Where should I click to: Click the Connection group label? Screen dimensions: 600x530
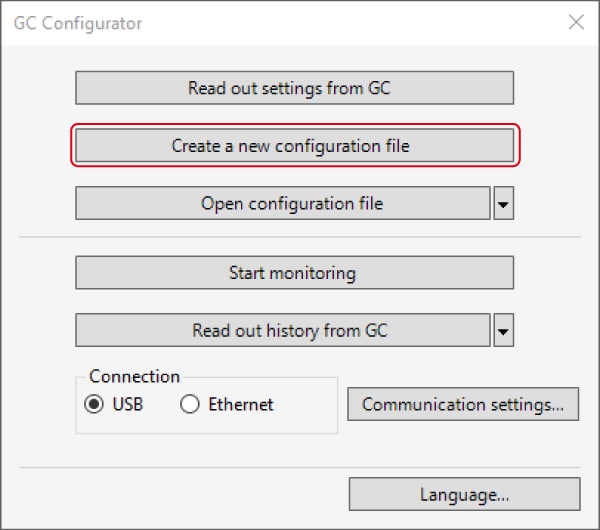click(134, 376)
